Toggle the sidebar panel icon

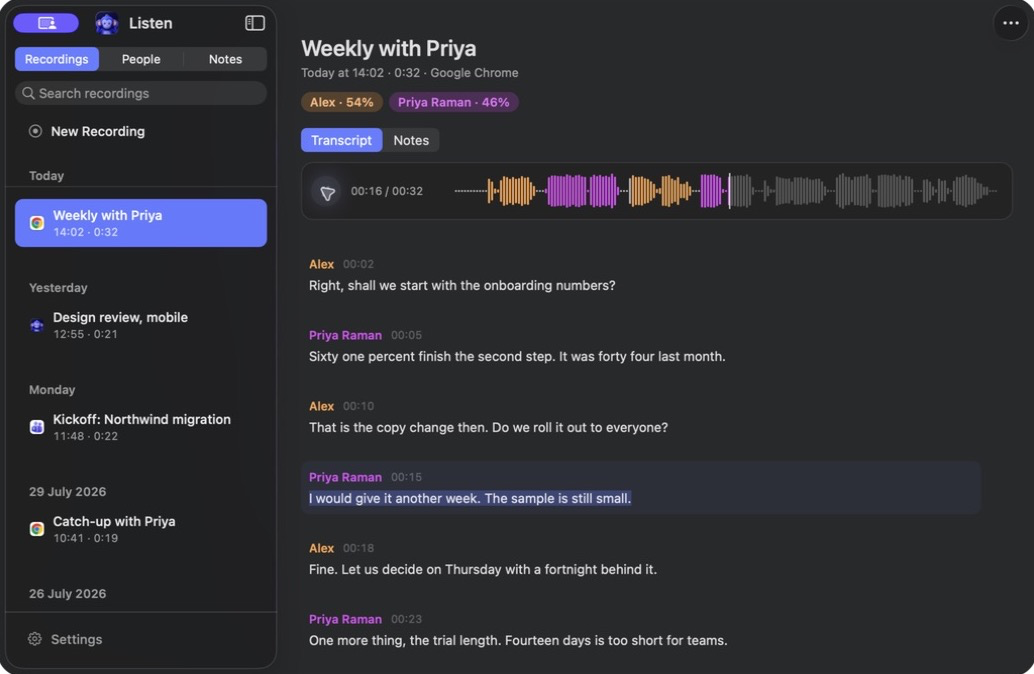coord(255,23)
